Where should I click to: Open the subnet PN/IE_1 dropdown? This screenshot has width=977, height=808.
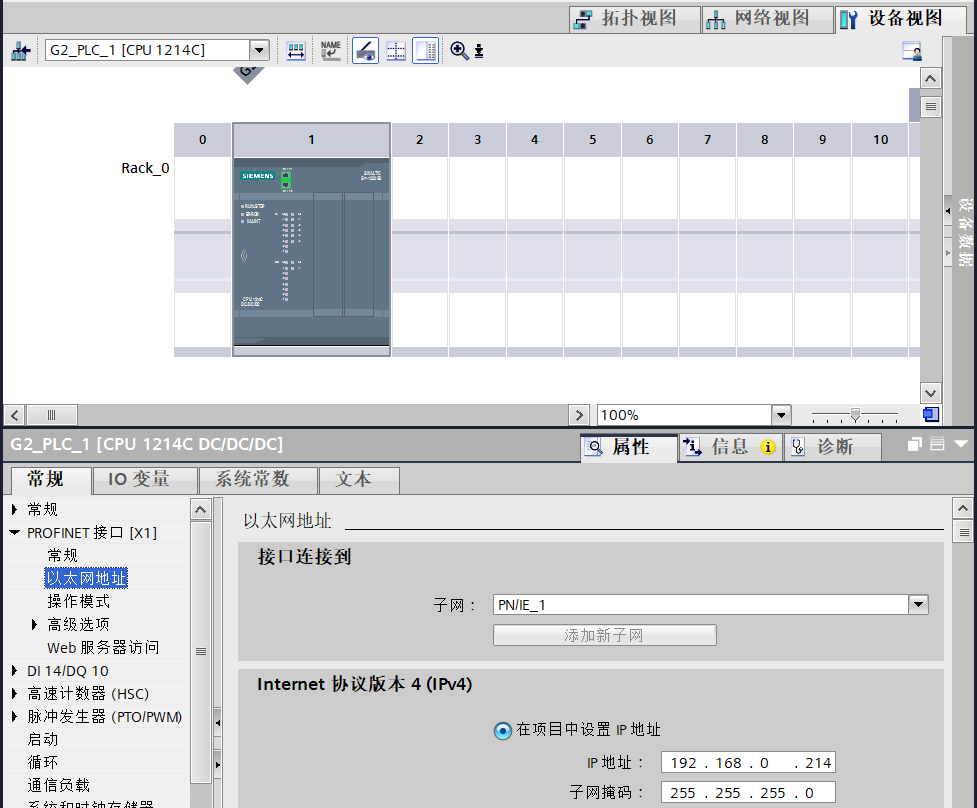(x=918, y=605)
